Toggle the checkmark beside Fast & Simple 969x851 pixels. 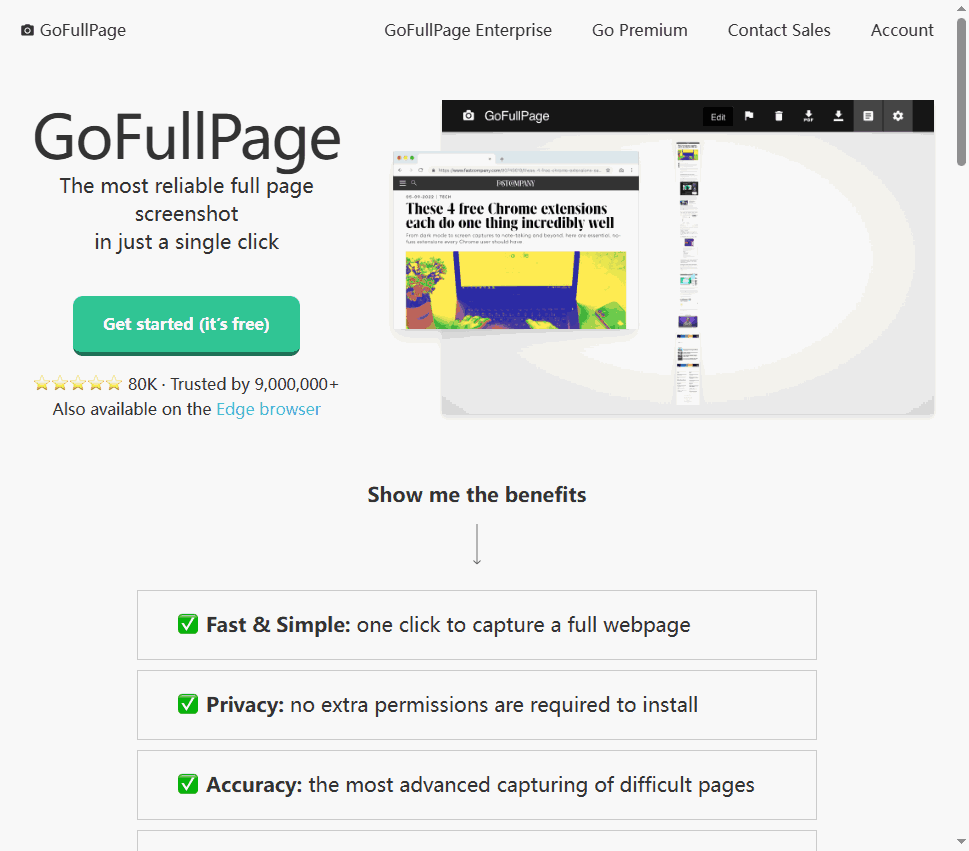pyautogui.click(x=188, y=623)
